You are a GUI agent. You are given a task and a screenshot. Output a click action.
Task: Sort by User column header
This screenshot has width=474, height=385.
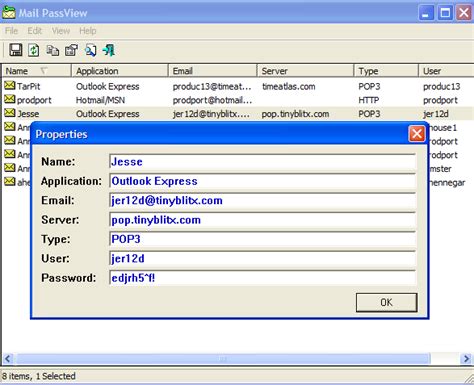pyautogui.click(x=446, y=71)
